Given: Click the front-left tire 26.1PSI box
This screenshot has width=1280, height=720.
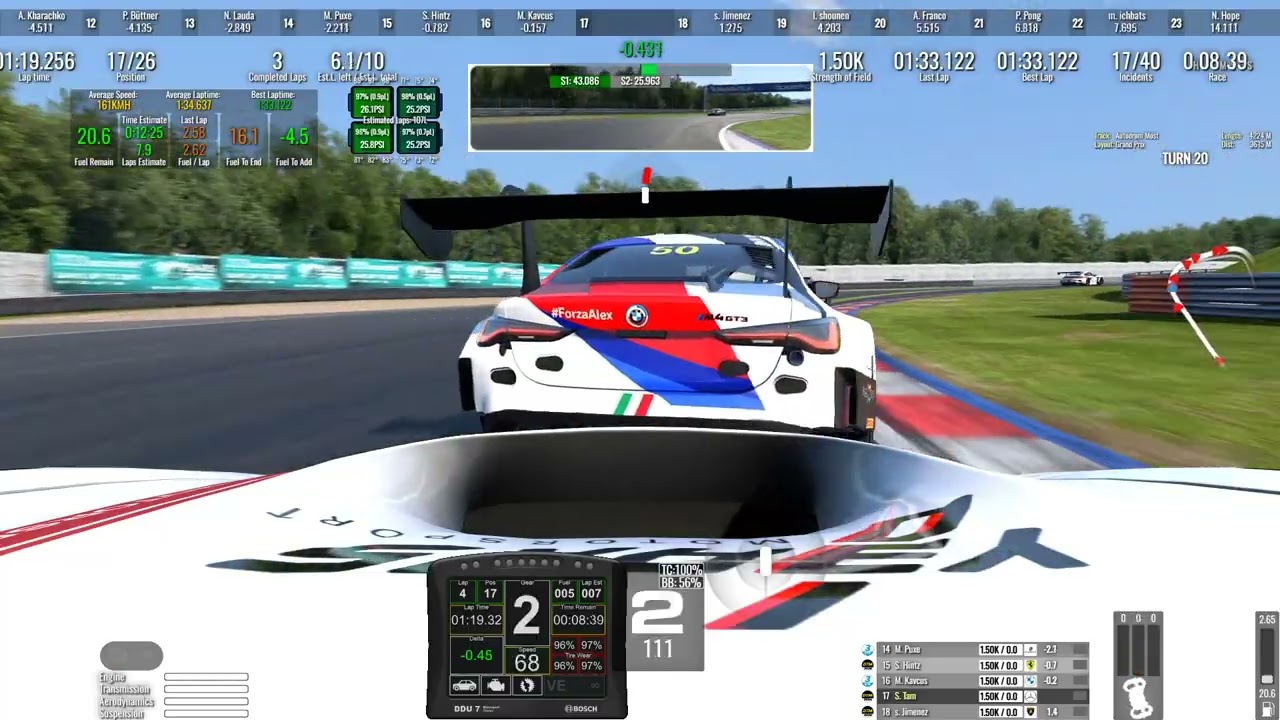Looking at the screenshot, I should (372, 103).
